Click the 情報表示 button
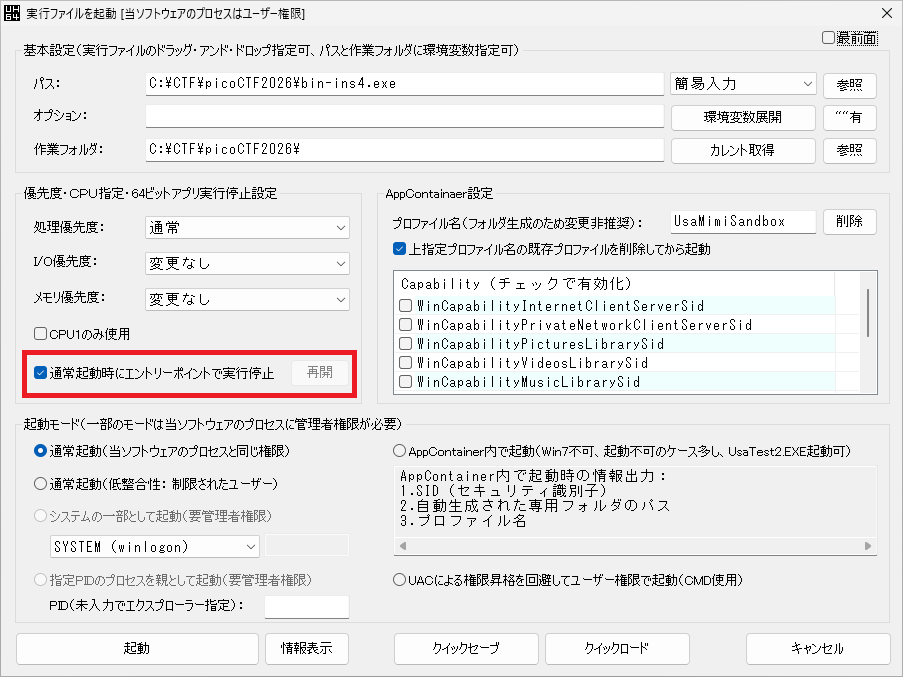 [307, 648]
